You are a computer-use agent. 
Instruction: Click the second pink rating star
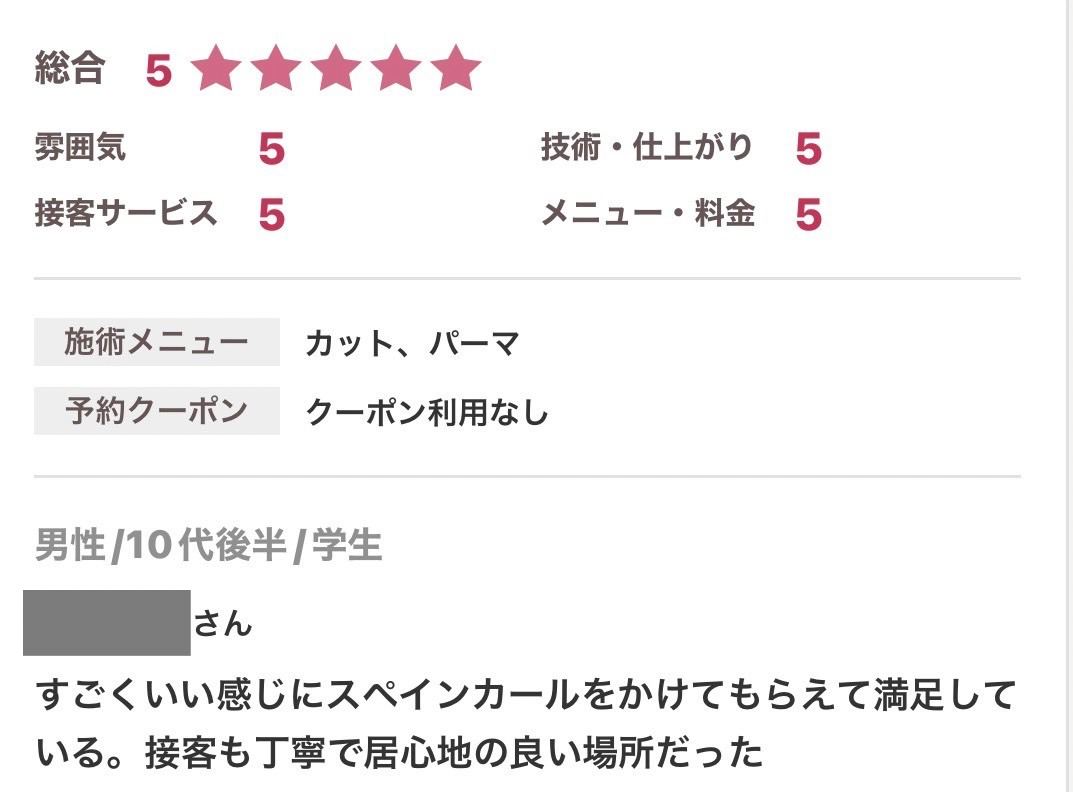tap(276, 68)
